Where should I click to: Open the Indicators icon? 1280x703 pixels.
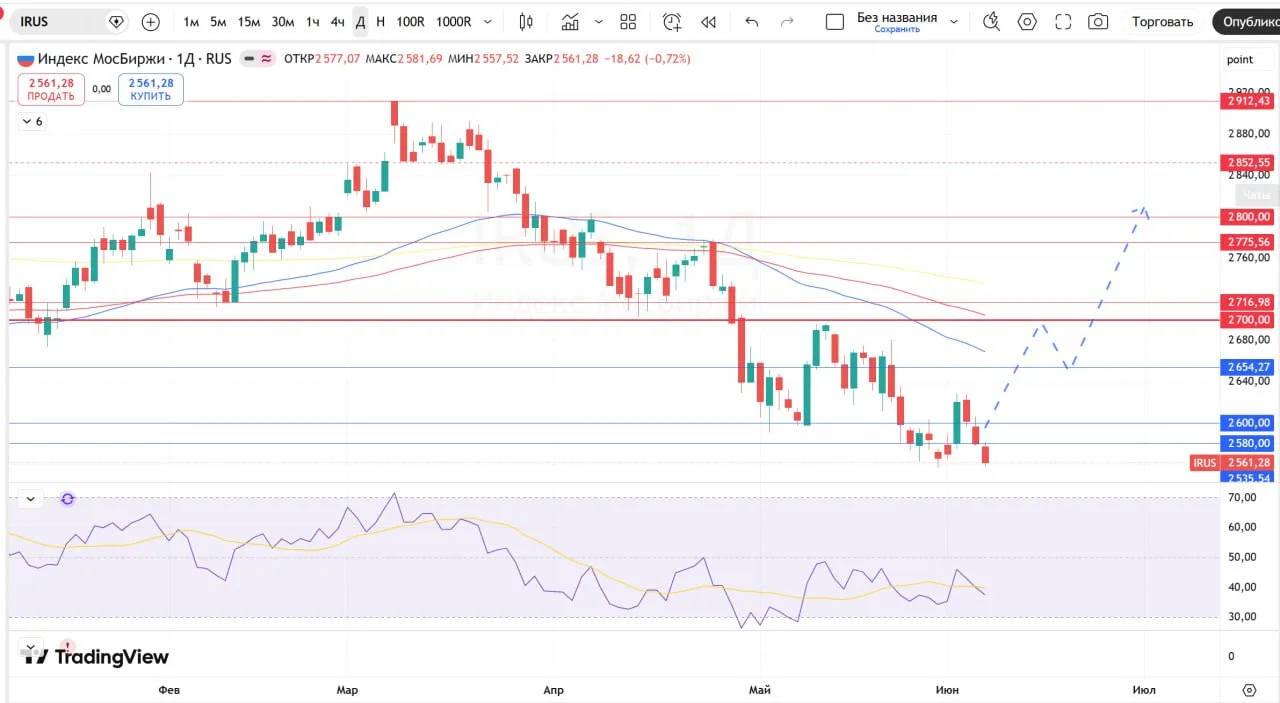[570, 21]
